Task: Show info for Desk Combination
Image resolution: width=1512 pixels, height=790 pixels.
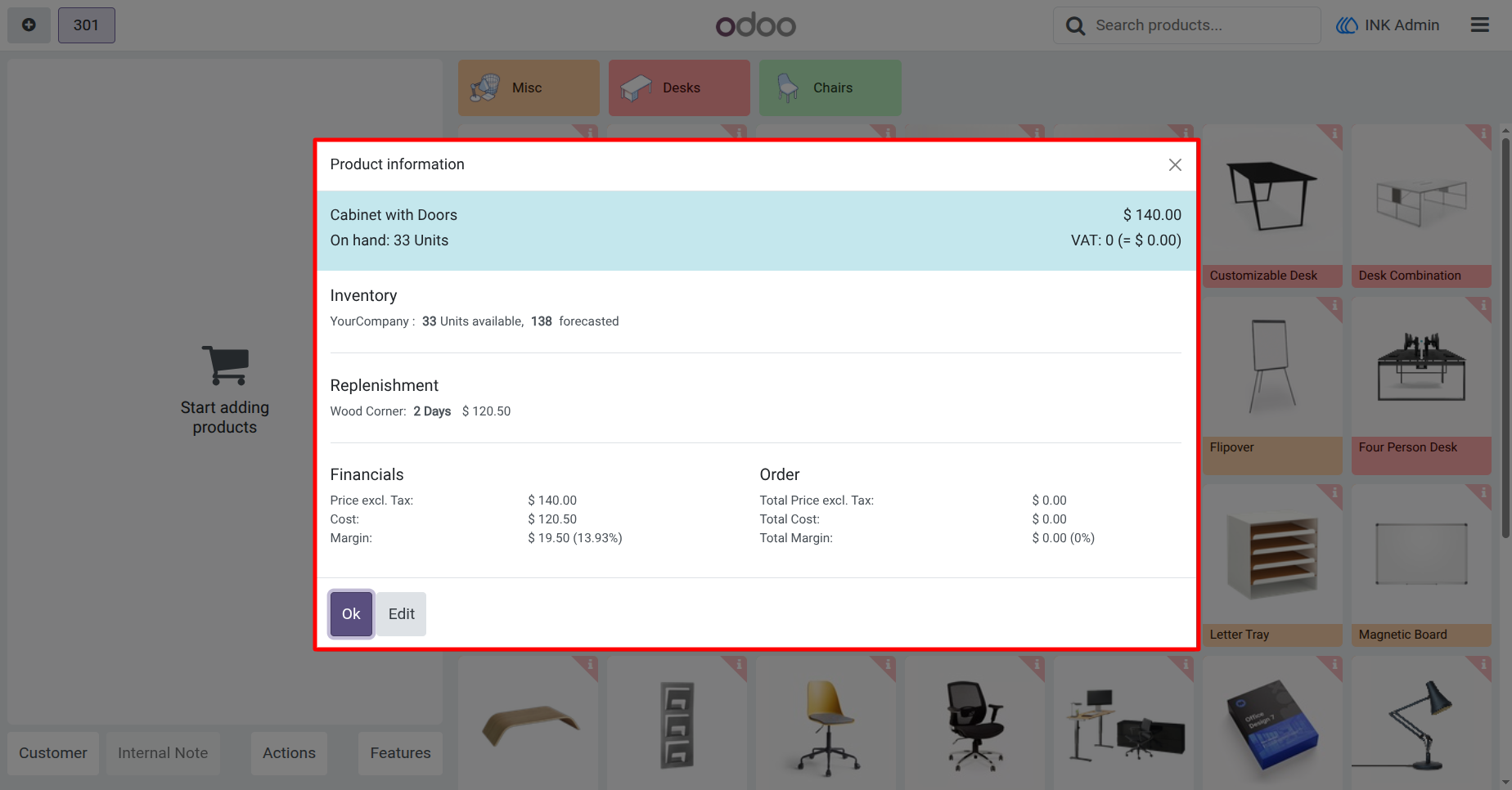Action: pos(1483,133)
